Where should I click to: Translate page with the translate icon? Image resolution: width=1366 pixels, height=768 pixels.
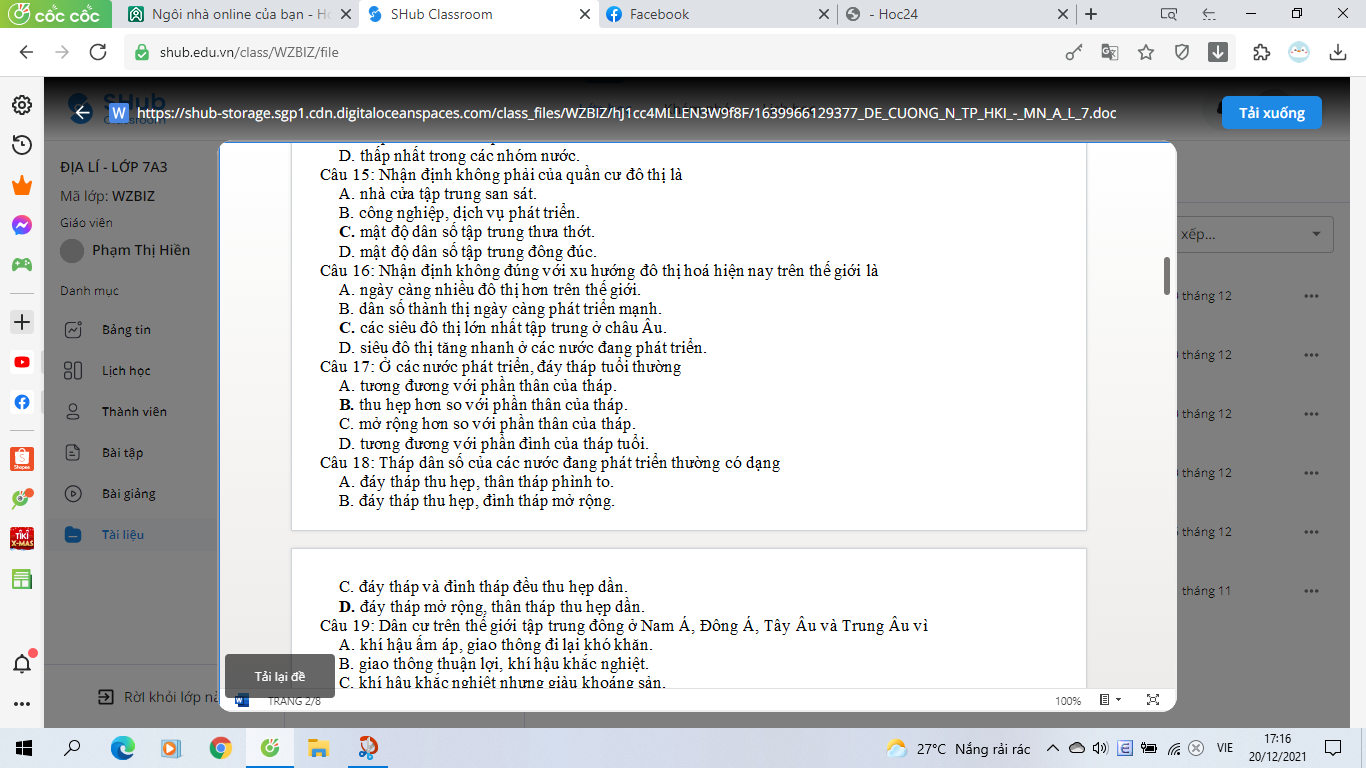coord(1110,52)
